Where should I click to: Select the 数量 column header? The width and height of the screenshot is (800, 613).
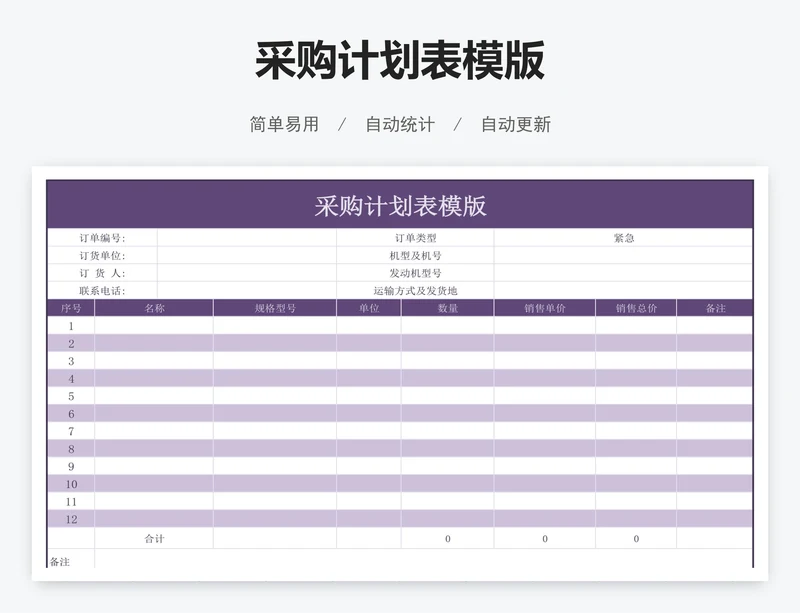coord(447,308)
